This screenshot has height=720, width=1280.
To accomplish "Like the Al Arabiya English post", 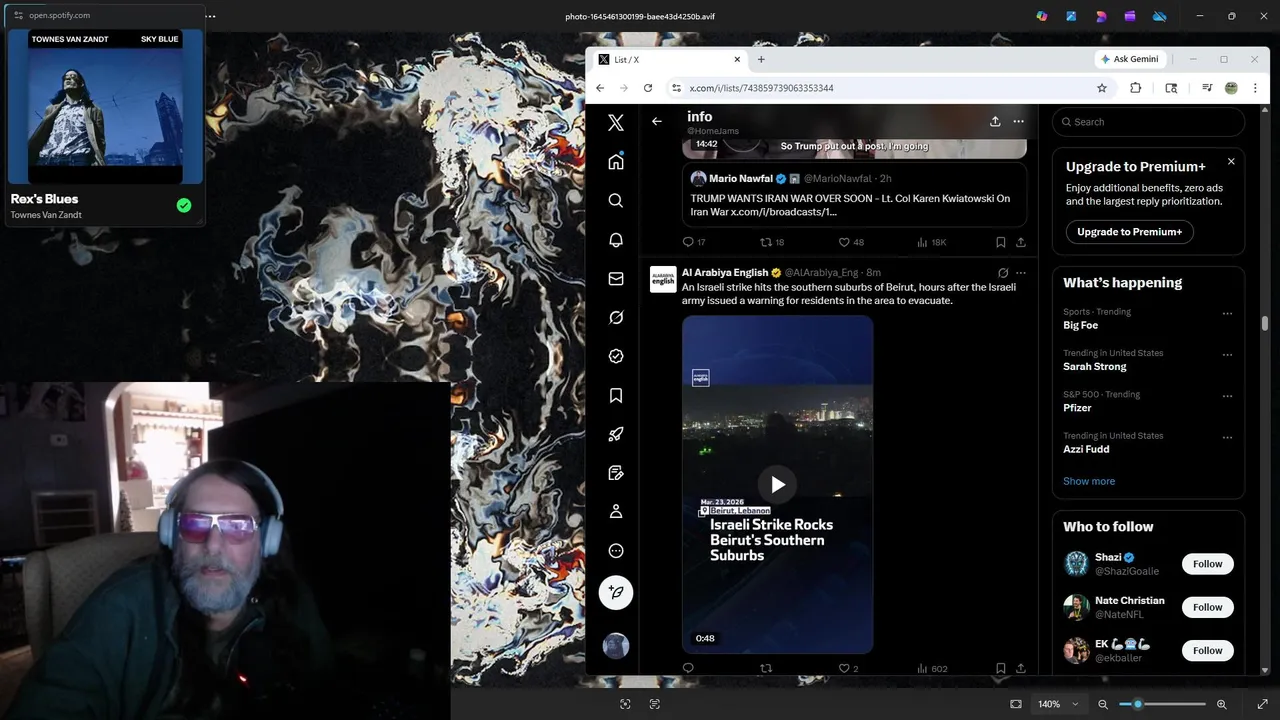I will pos(844,668).
